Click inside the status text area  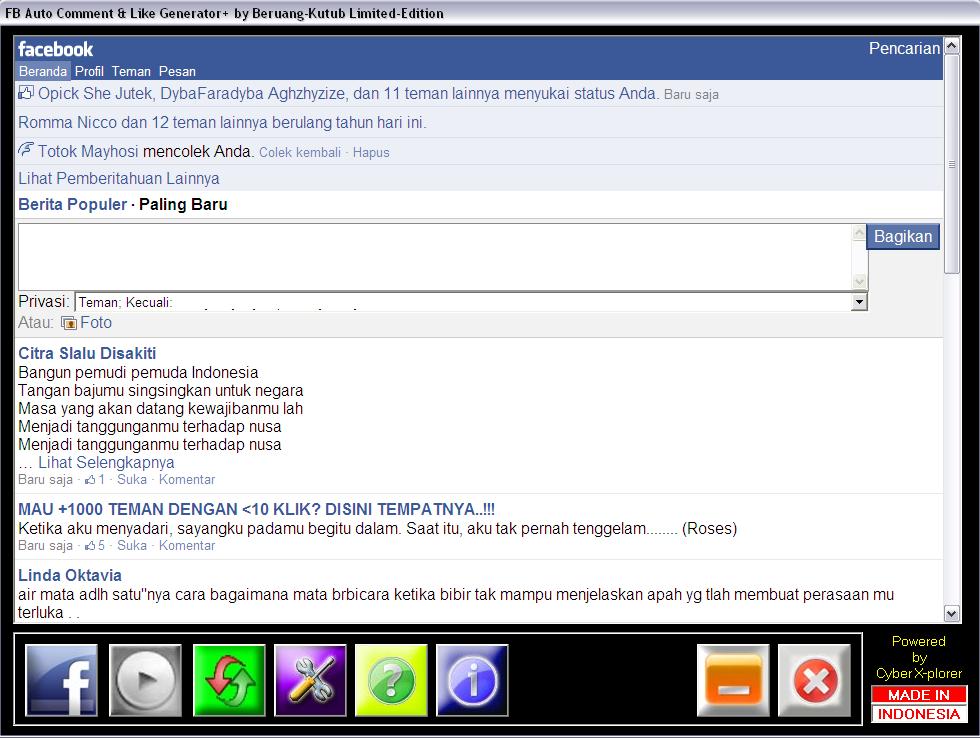[435, 257]
